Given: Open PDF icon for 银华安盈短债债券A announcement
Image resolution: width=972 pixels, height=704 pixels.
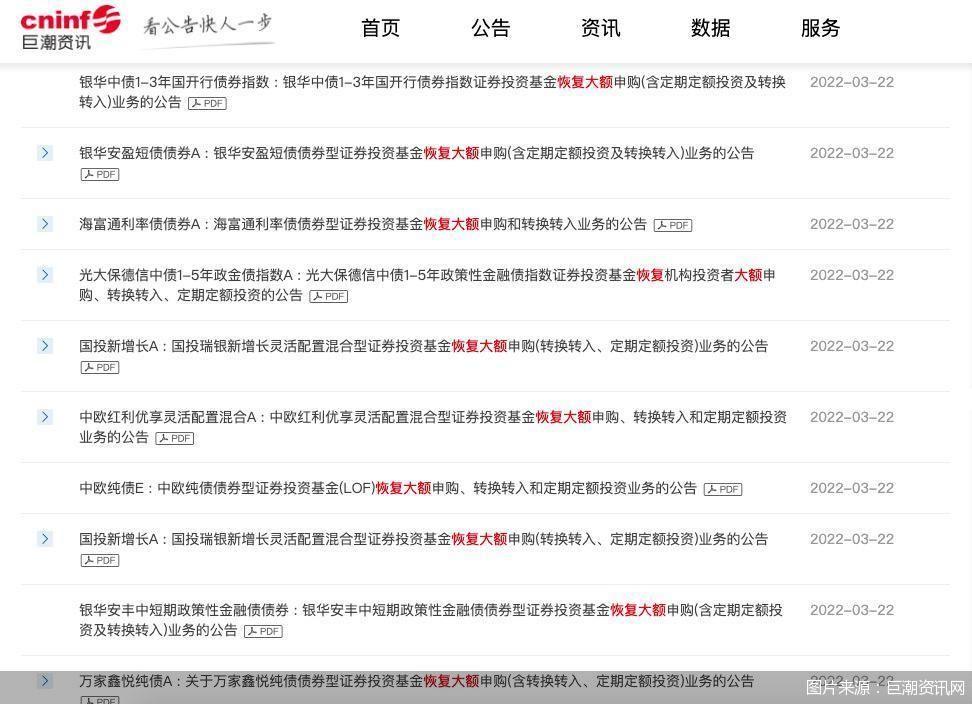Looking at the screenshot, I should click(x=100, y=175).
